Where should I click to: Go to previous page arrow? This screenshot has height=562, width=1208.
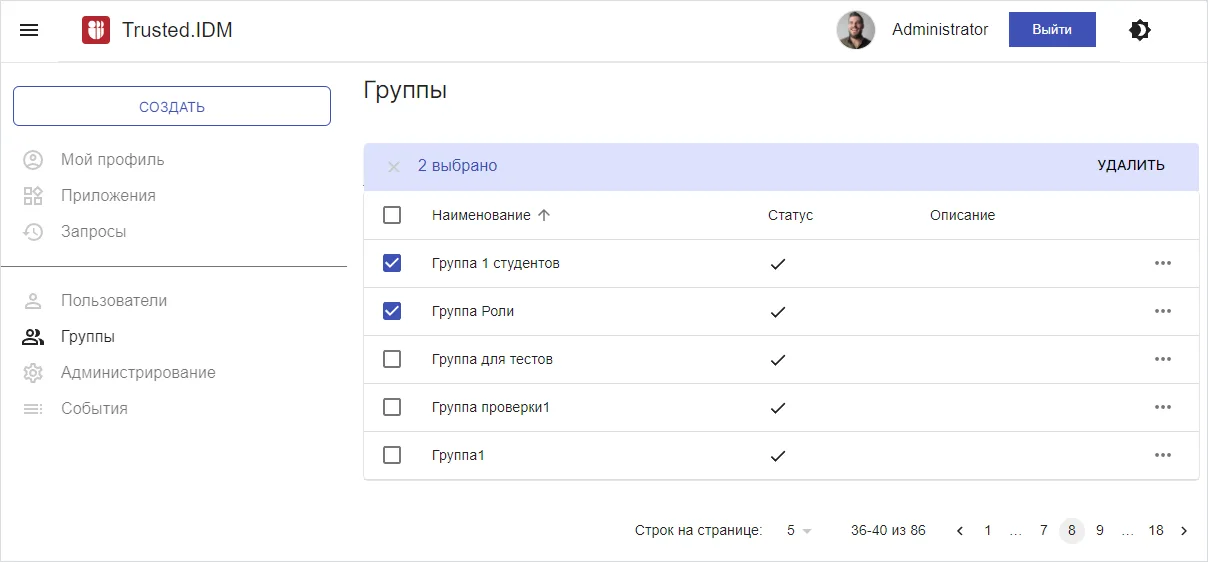pos(960,531)
